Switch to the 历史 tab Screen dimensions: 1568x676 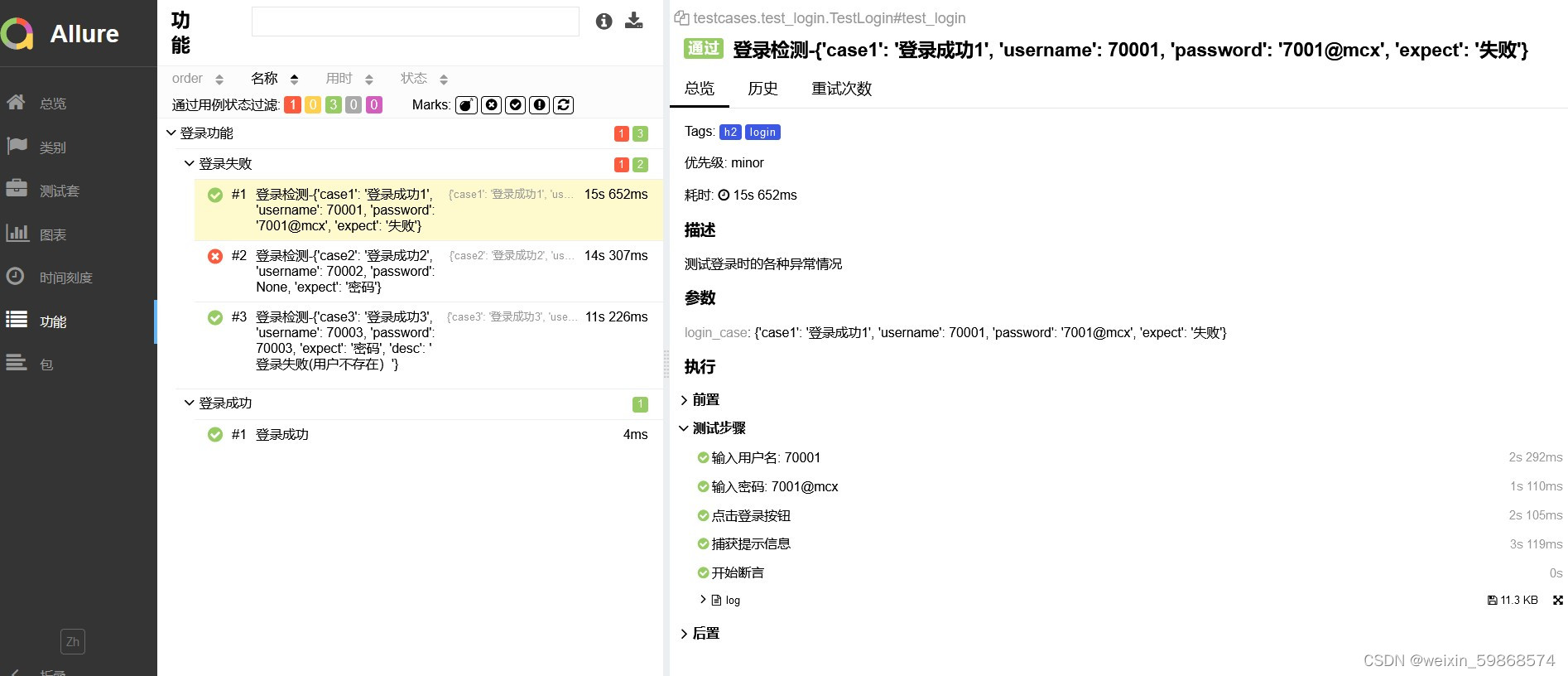tap(762, 89)
